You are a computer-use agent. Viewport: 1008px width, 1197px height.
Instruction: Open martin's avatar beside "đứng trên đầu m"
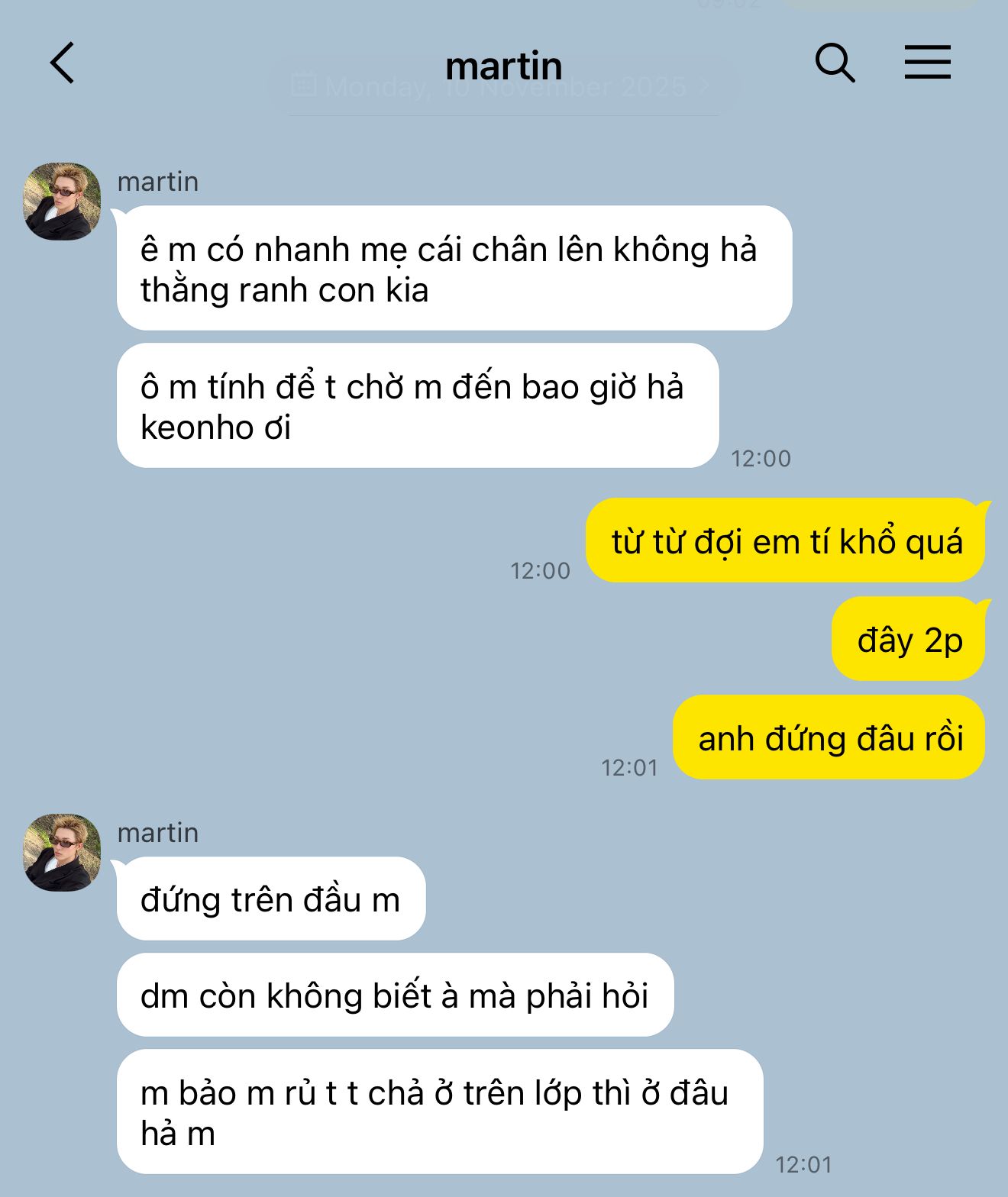62,853
